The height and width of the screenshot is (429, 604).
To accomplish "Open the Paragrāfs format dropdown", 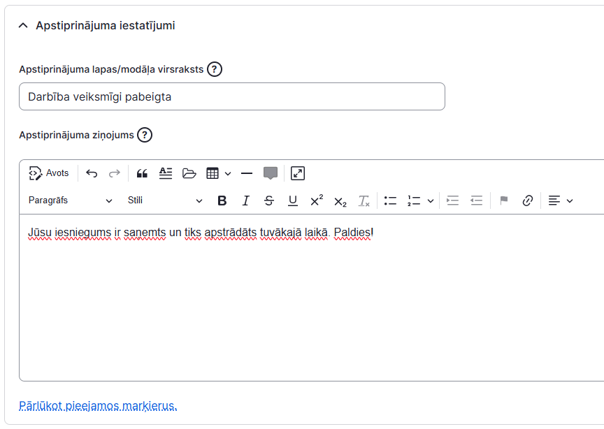I will tap(70, 200).
